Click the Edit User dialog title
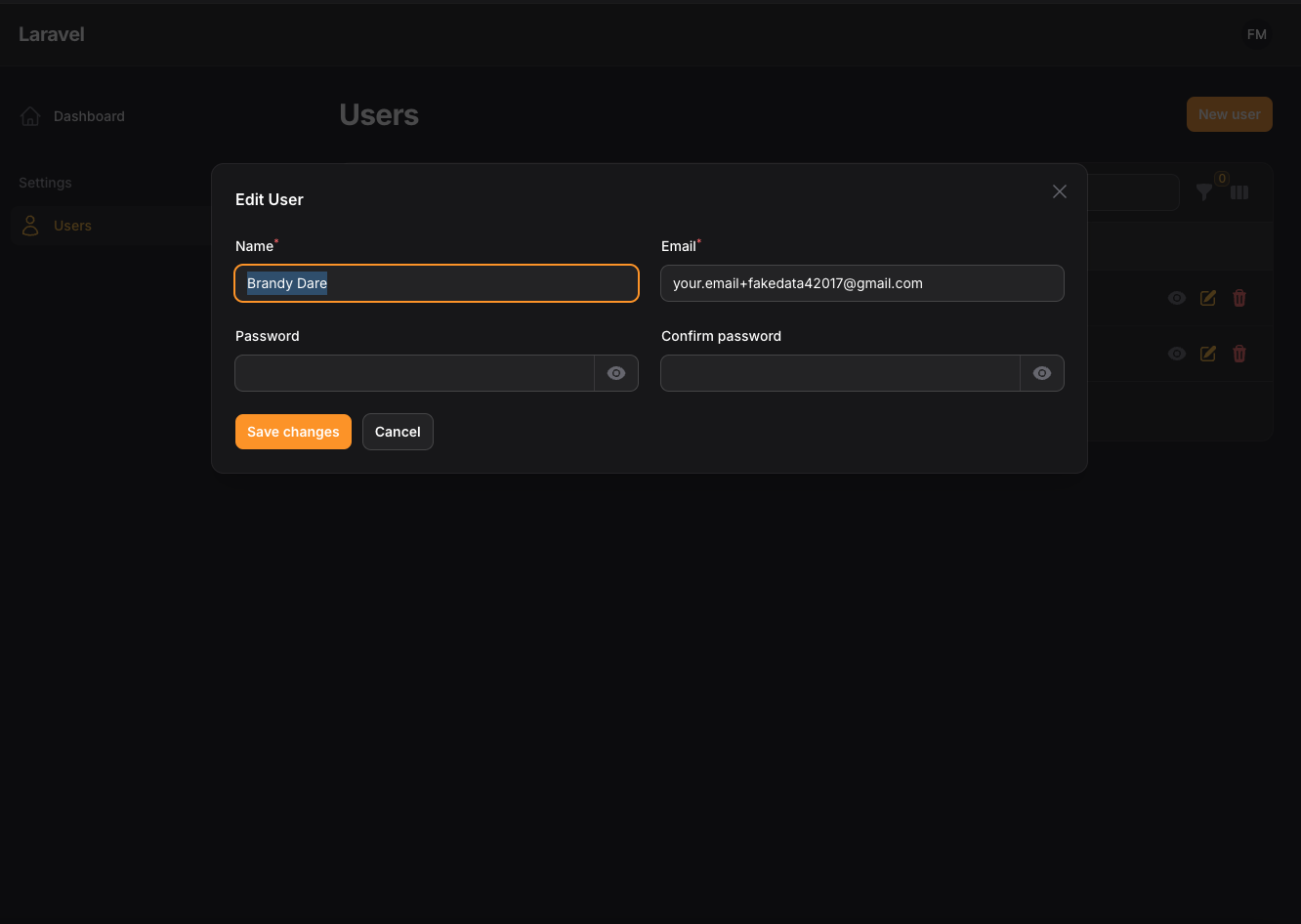This screenshot has height=924, width=1301. pyautogui.click(x=270, y=199)
